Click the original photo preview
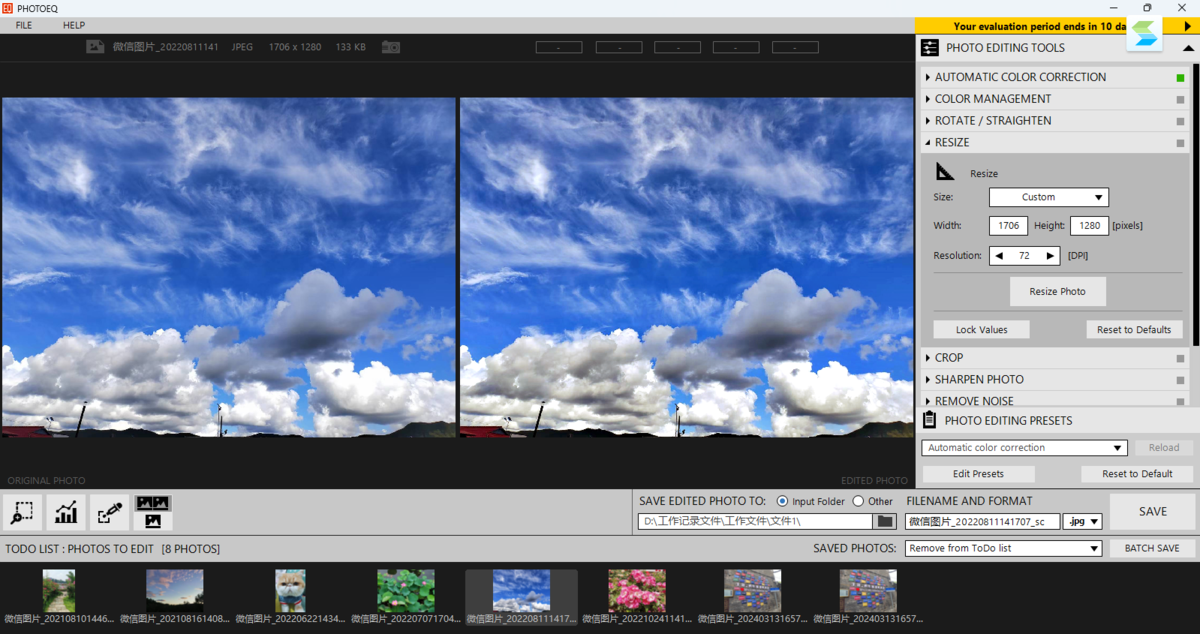Screen dimensions: 1200x634 pos(229,267)
